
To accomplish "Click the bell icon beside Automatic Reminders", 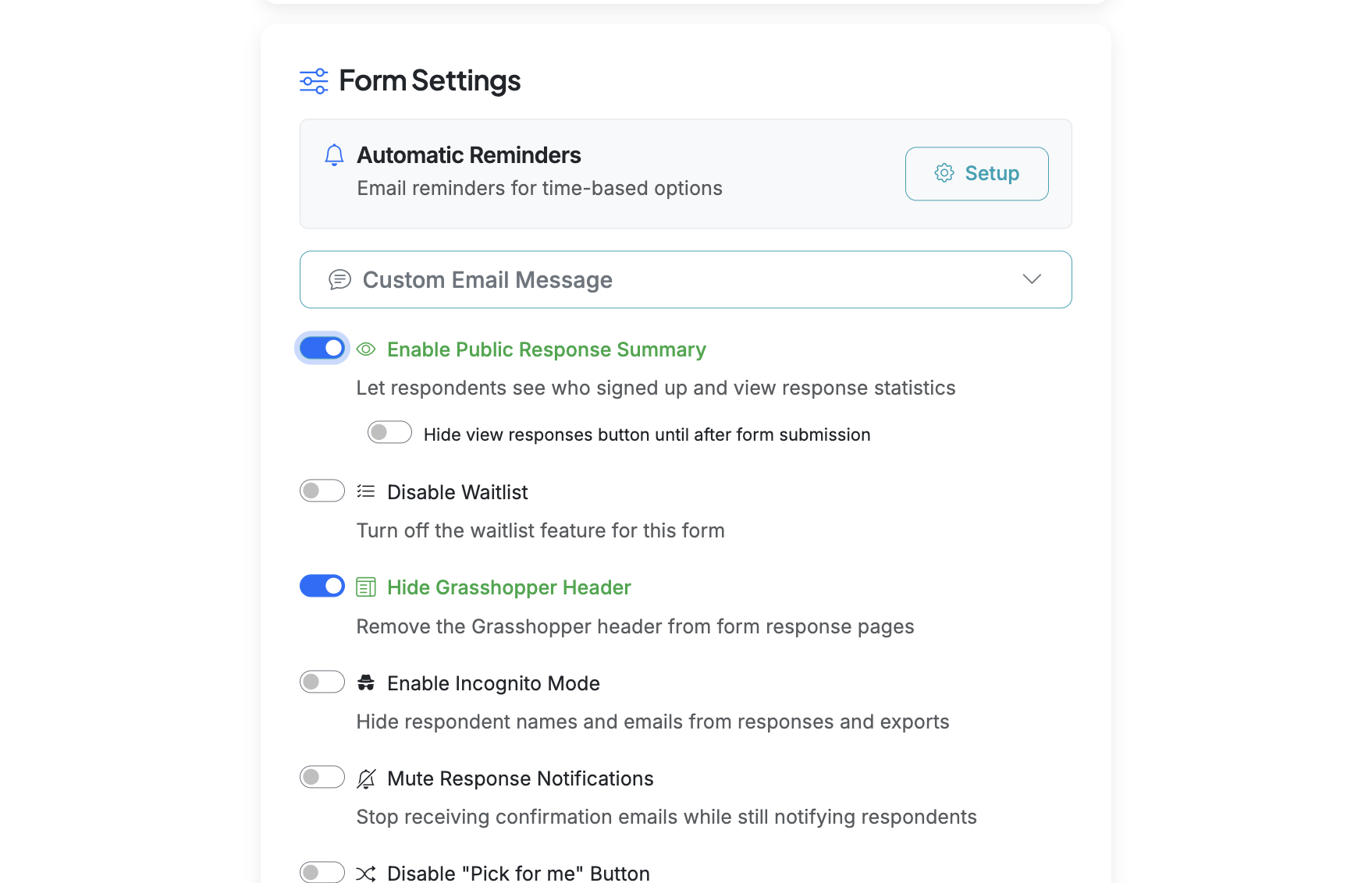I will click(335, 155).
